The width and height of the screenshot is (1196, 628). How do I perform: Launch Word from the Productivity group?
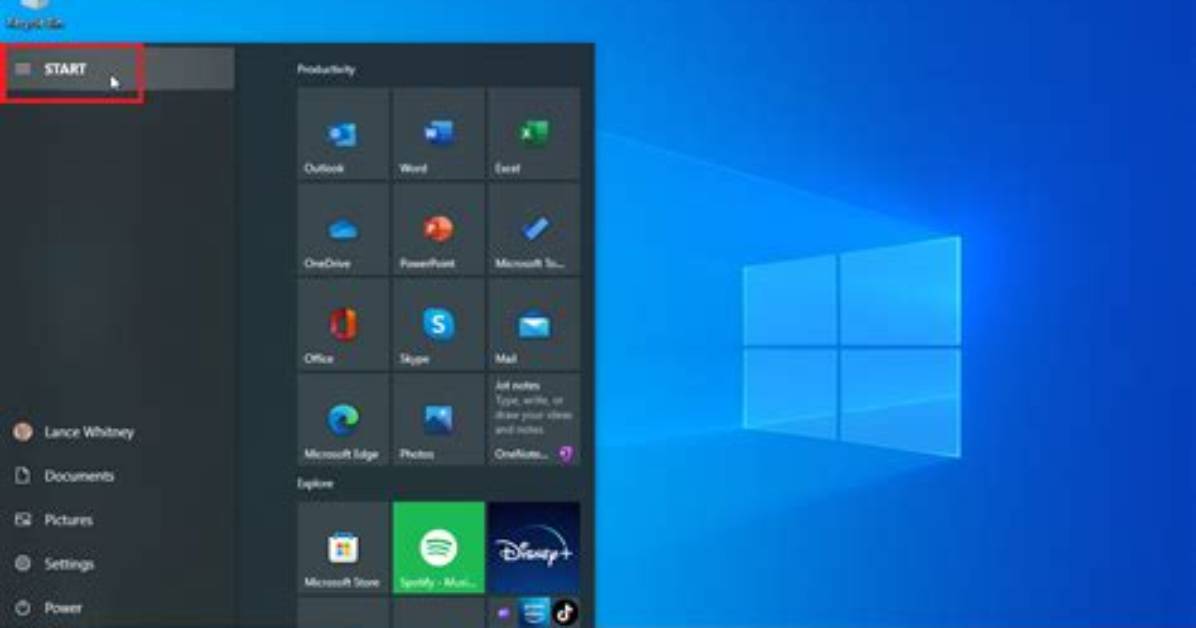[439, 134]
